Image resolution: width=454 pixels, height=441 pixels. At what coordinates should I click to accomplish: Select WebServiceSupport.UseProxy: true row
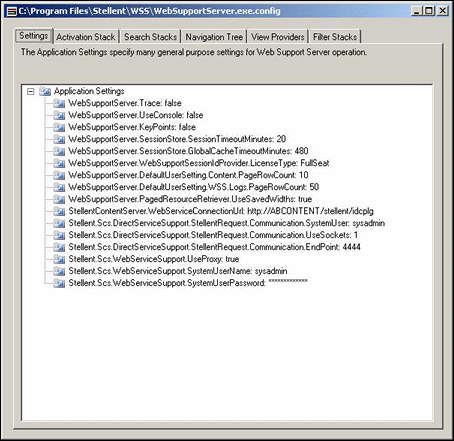tap(154, 259)
